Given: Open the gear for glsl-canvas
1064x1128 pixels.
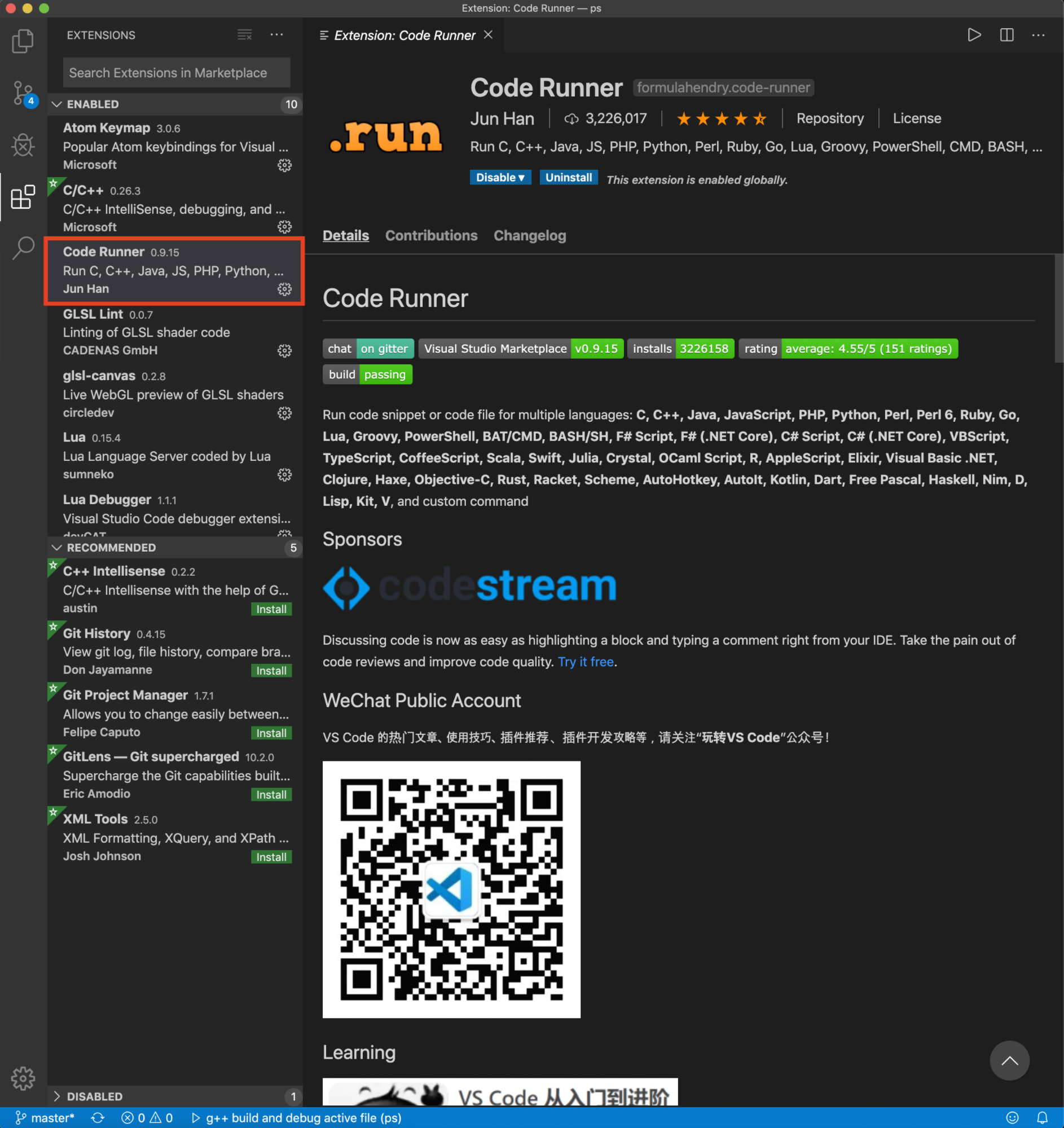Looking at the screenshot, I should point(284,412).
